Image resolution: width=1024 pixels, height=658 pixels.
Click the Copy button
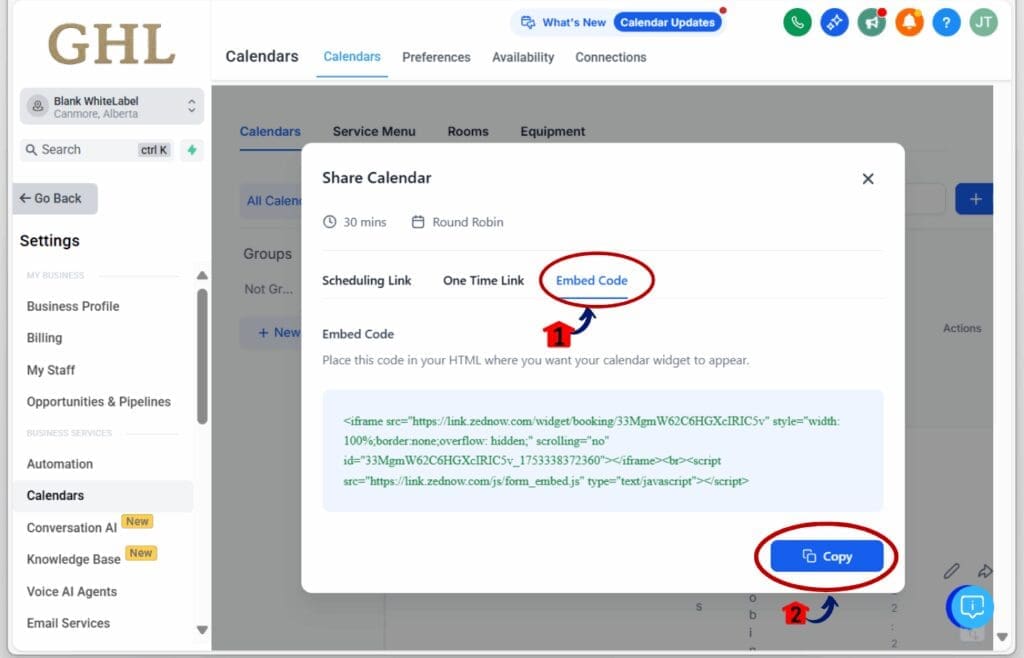coord(827,556)
